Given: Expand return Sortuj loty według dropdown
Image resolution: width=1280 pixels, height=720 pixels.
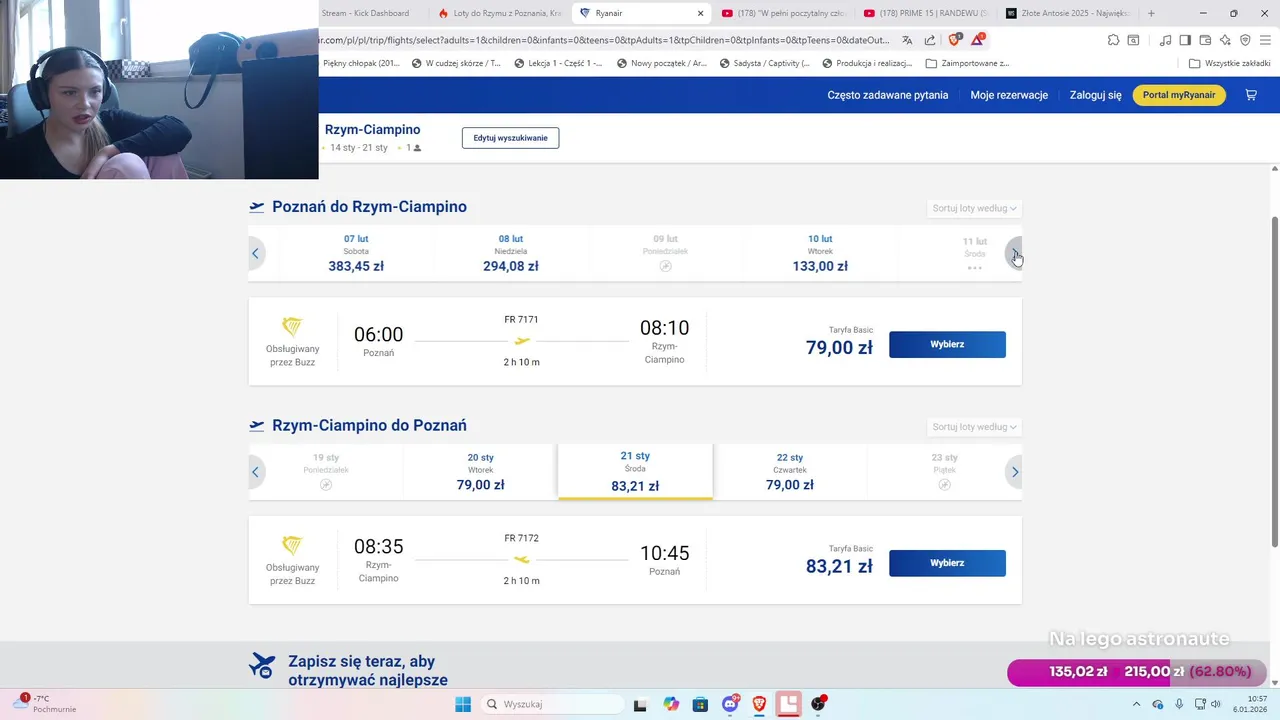Looking at the screenshot, I should 975,427.
